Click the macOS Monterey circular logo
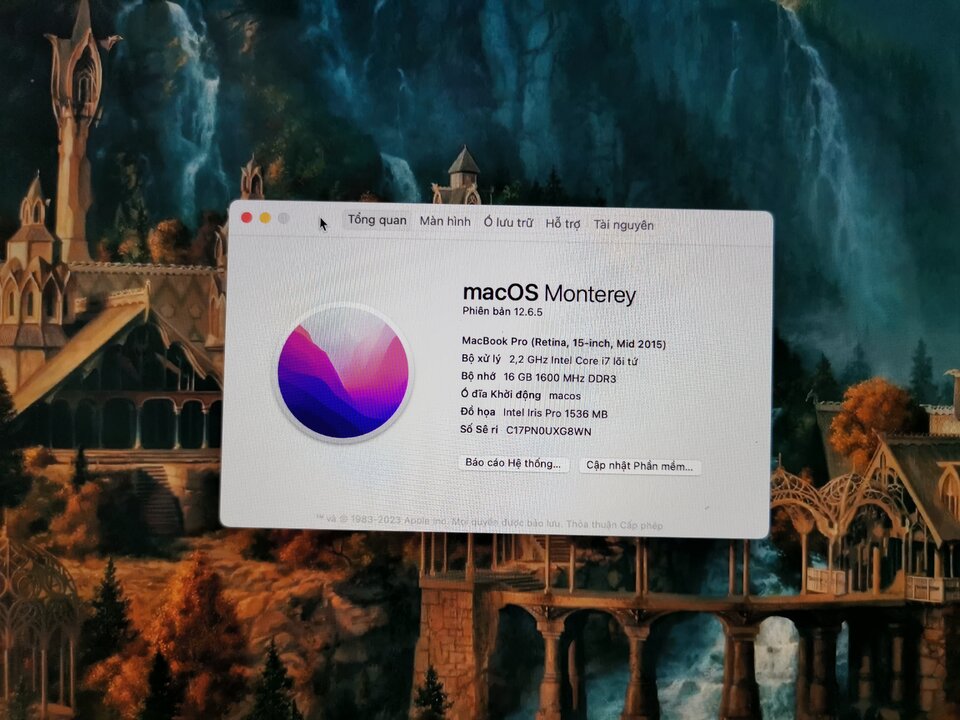Viewport: 960px width, 720px height. (x=343, y=372)
